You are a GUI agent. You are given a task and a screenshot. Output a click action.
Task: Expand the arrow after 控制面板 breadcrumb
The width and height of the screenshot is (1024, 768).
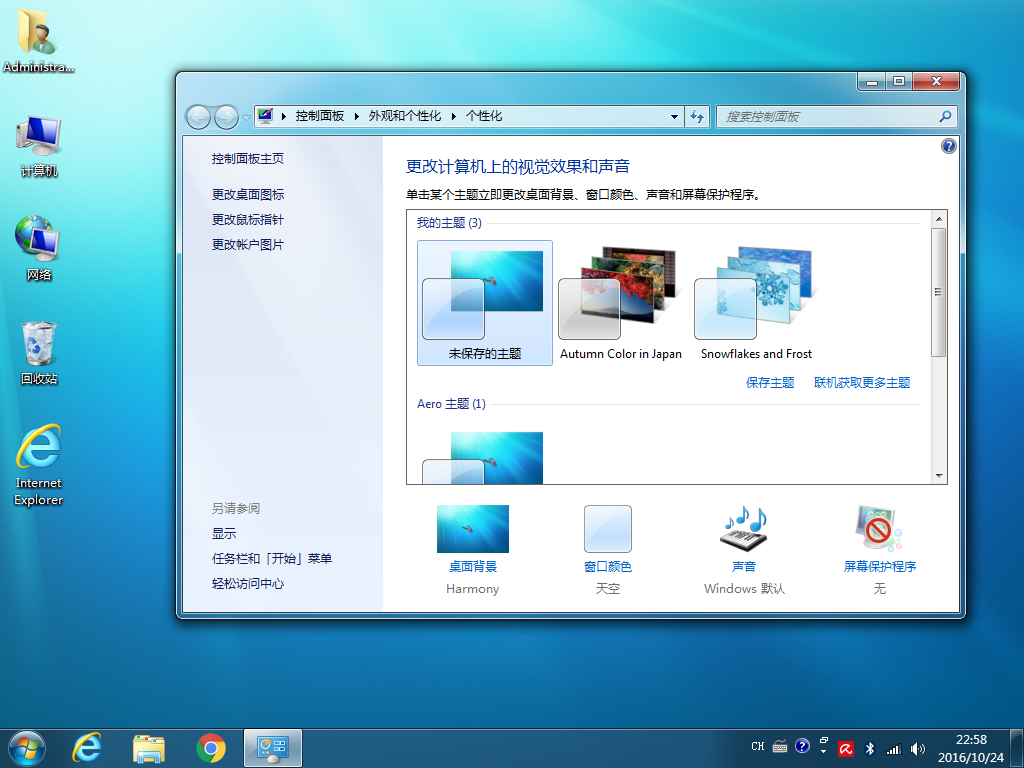pos(357,116)
